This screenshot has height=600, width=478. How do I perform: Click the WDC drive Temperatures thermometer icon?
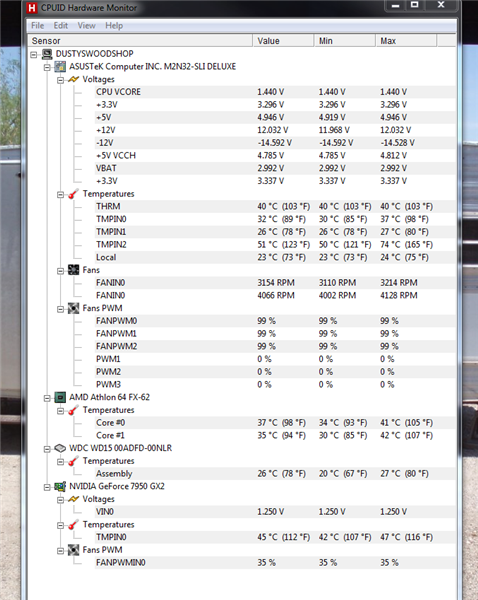73,461
